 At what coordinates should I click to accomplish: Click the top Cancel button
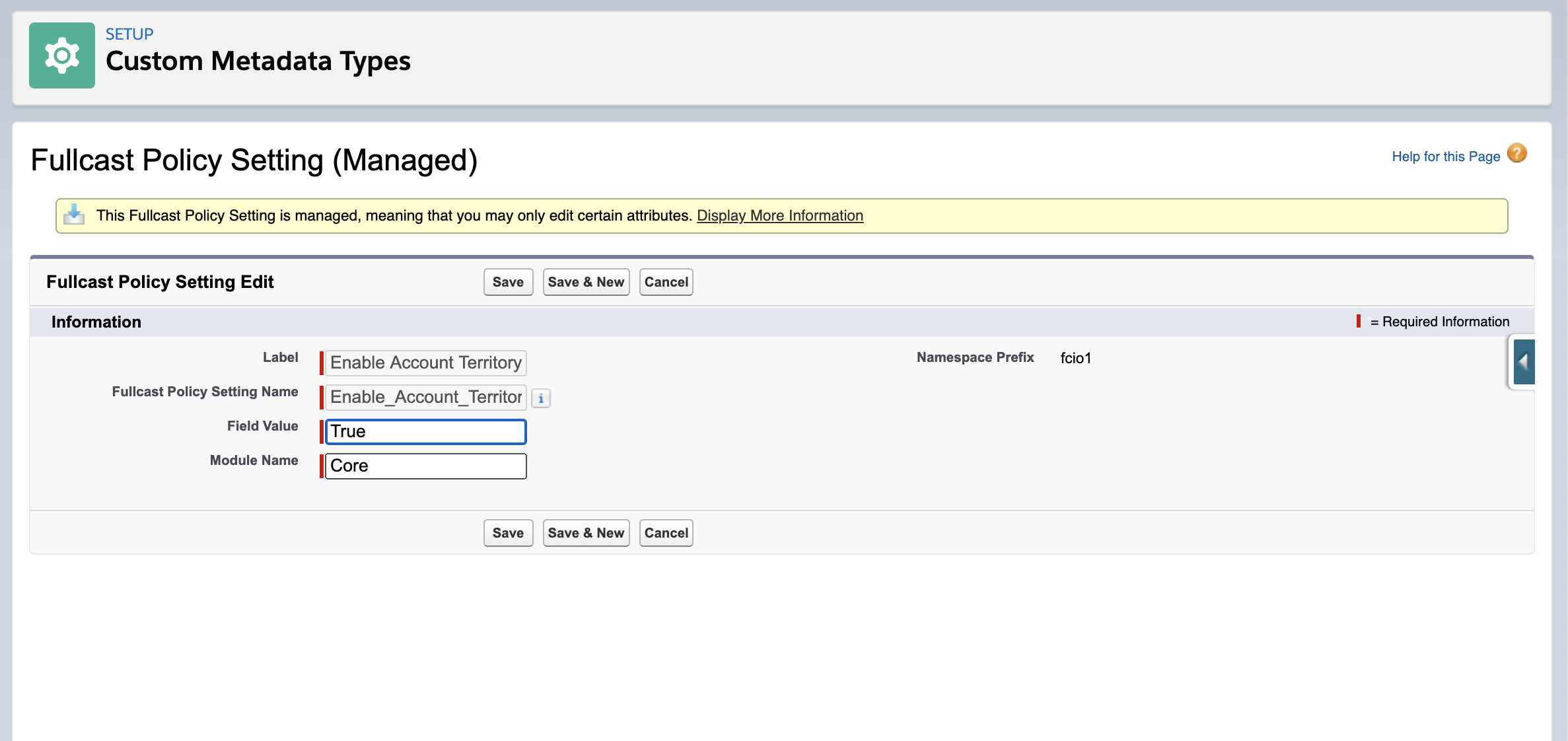pos(666,282)
